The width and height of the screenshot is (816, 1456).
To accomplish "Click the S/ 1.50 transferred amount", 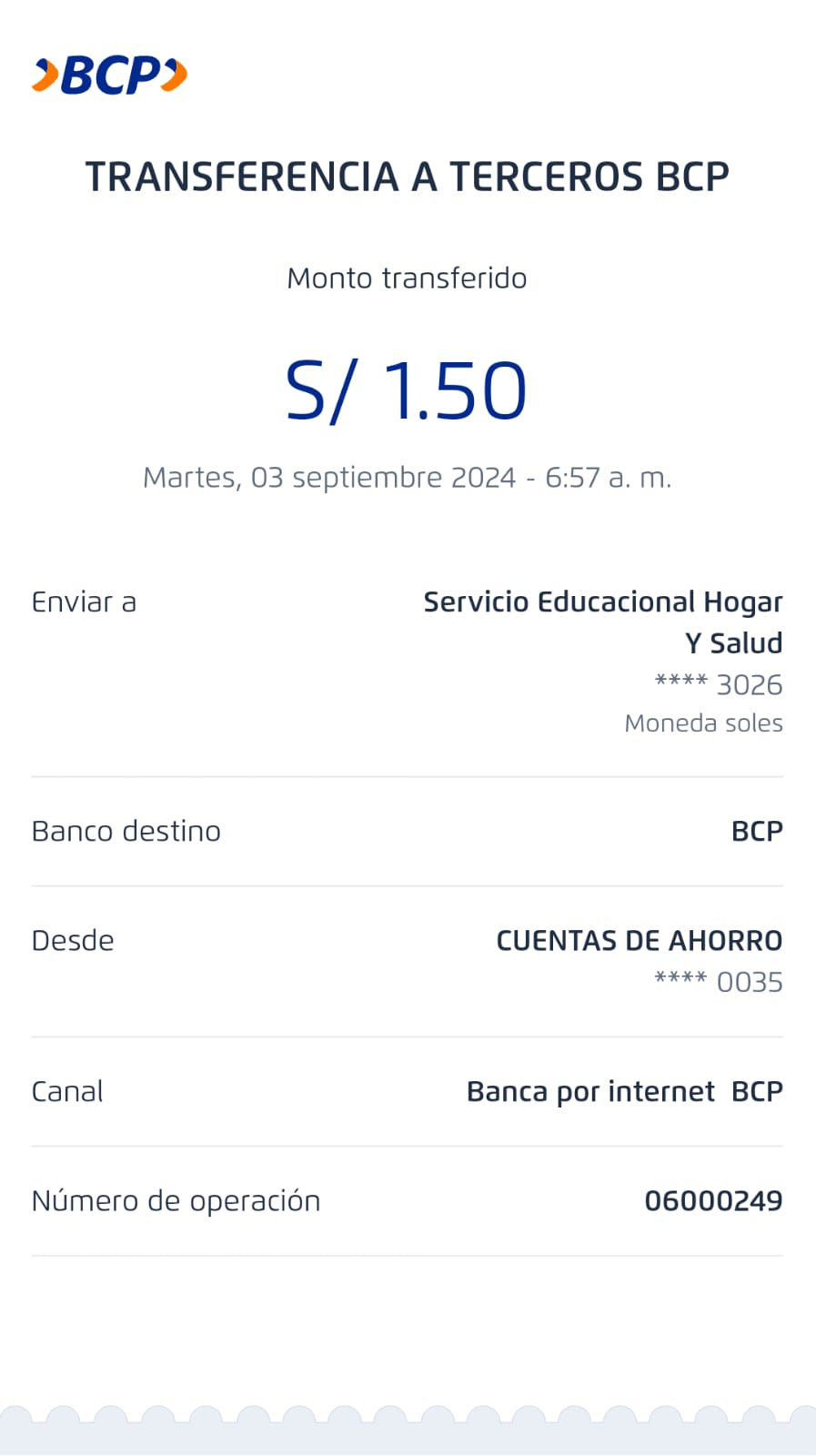I will [x=406, y=391].
